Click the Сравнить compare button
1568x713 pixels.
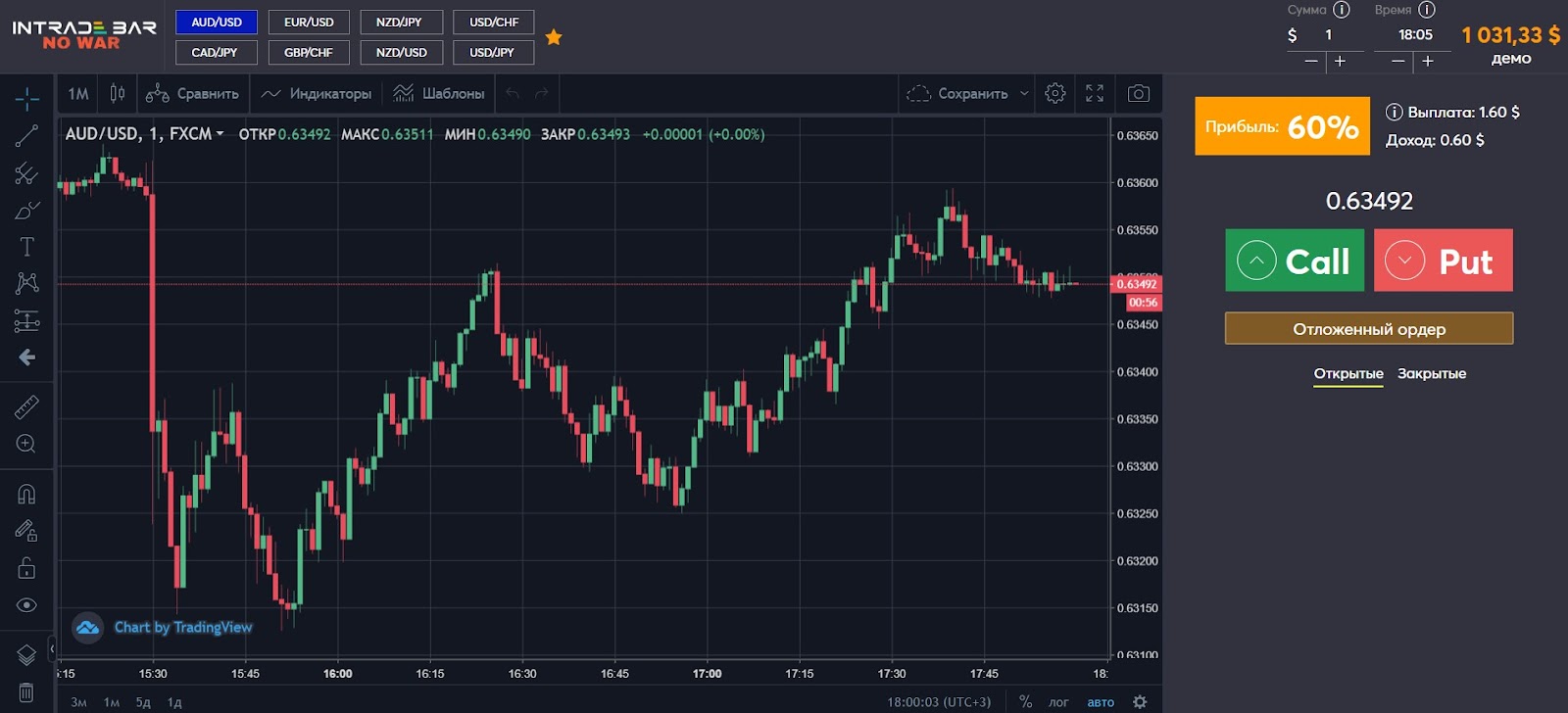tap(192, 94)
